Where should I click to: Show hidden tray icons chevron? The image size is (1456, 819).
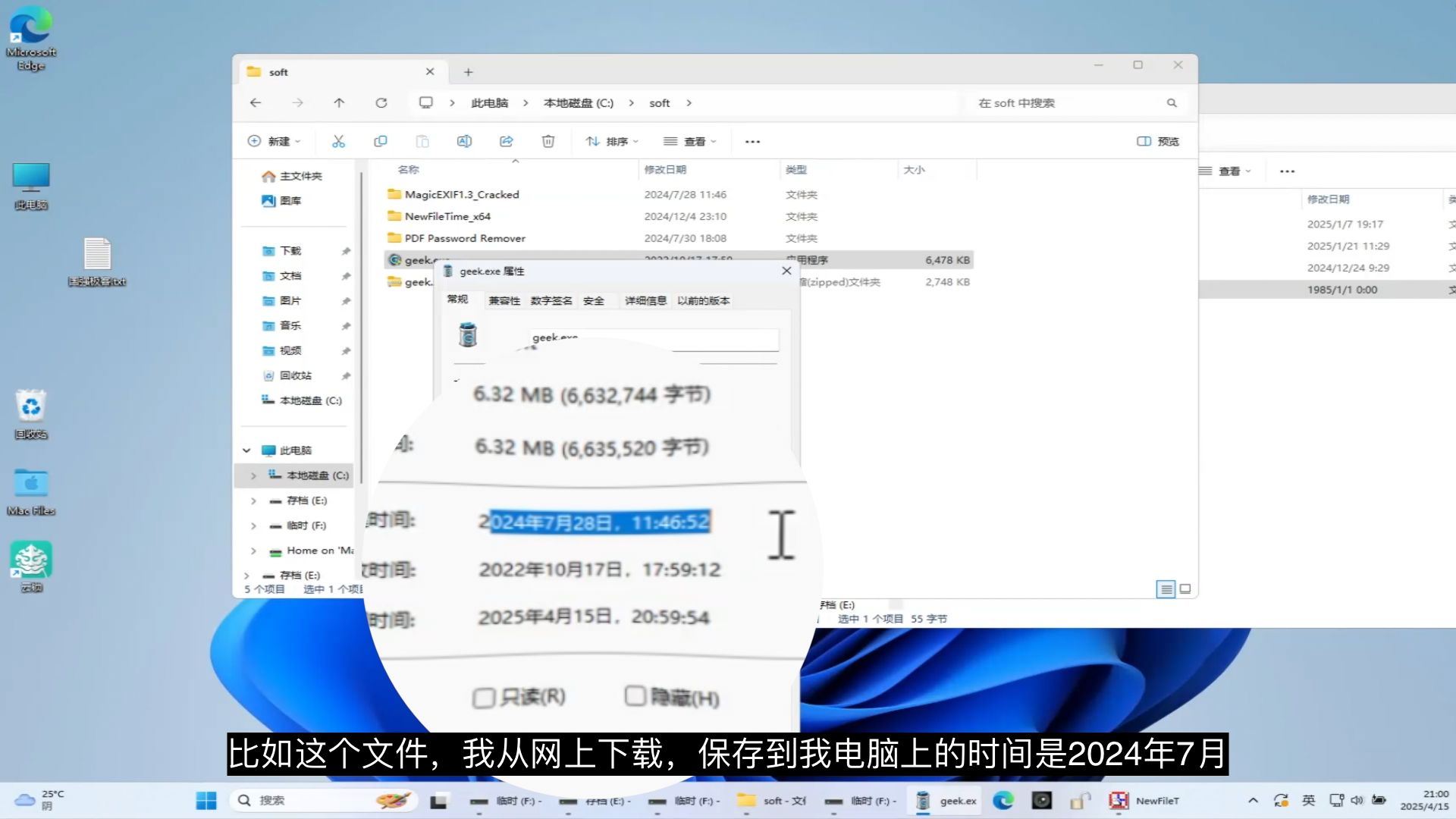(1253, 801)
